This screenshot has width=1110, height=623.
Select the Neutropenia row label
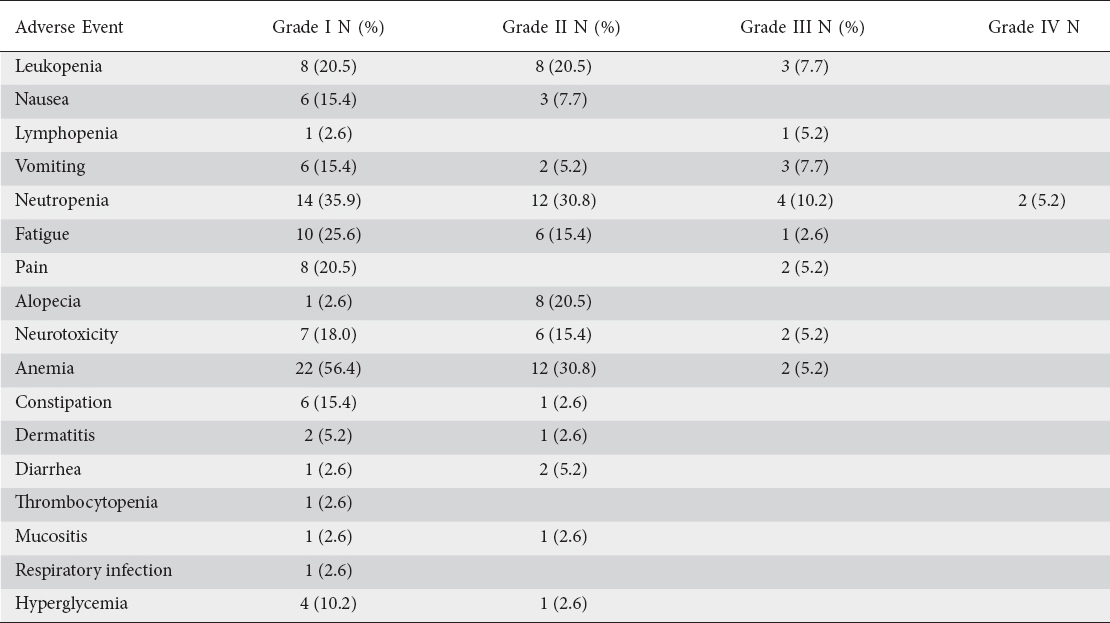[62, 201]
